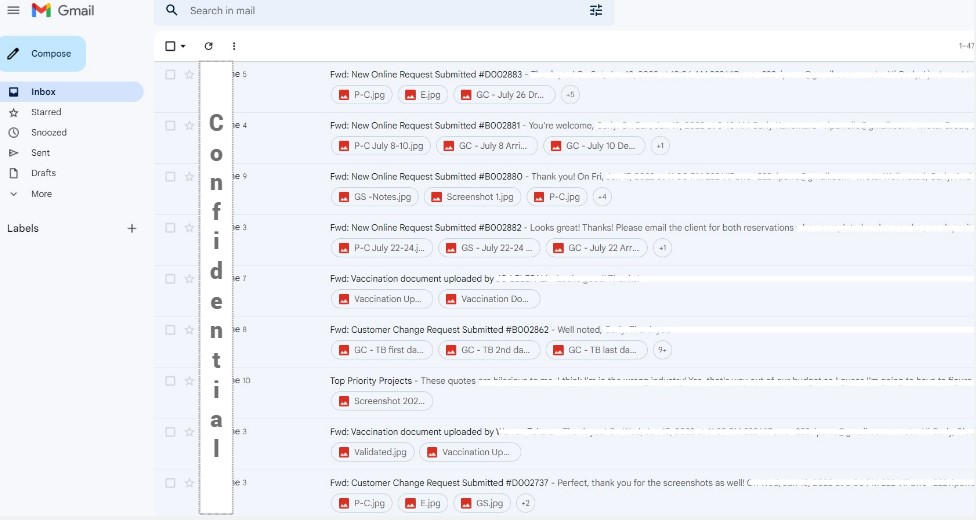
Task: Toggle the select-all checkbox in toolbar
Action: tap(170, 46)
